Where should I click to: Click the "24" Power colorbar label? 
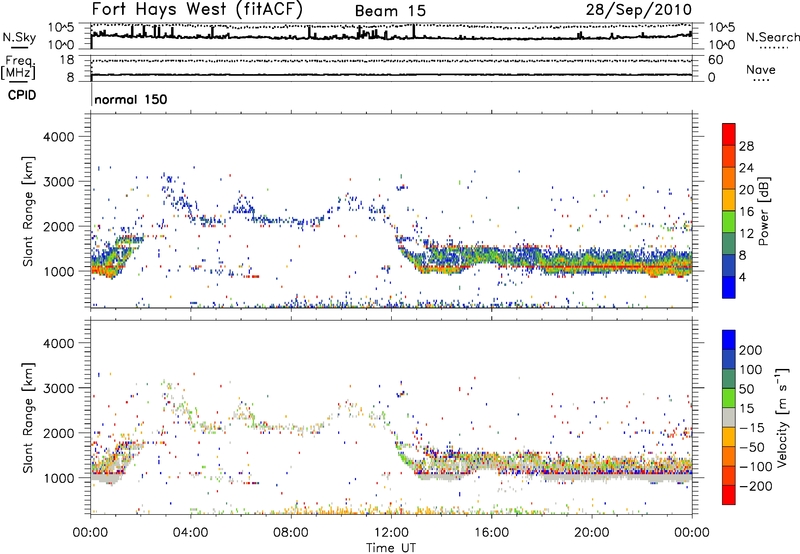point(746,168)
